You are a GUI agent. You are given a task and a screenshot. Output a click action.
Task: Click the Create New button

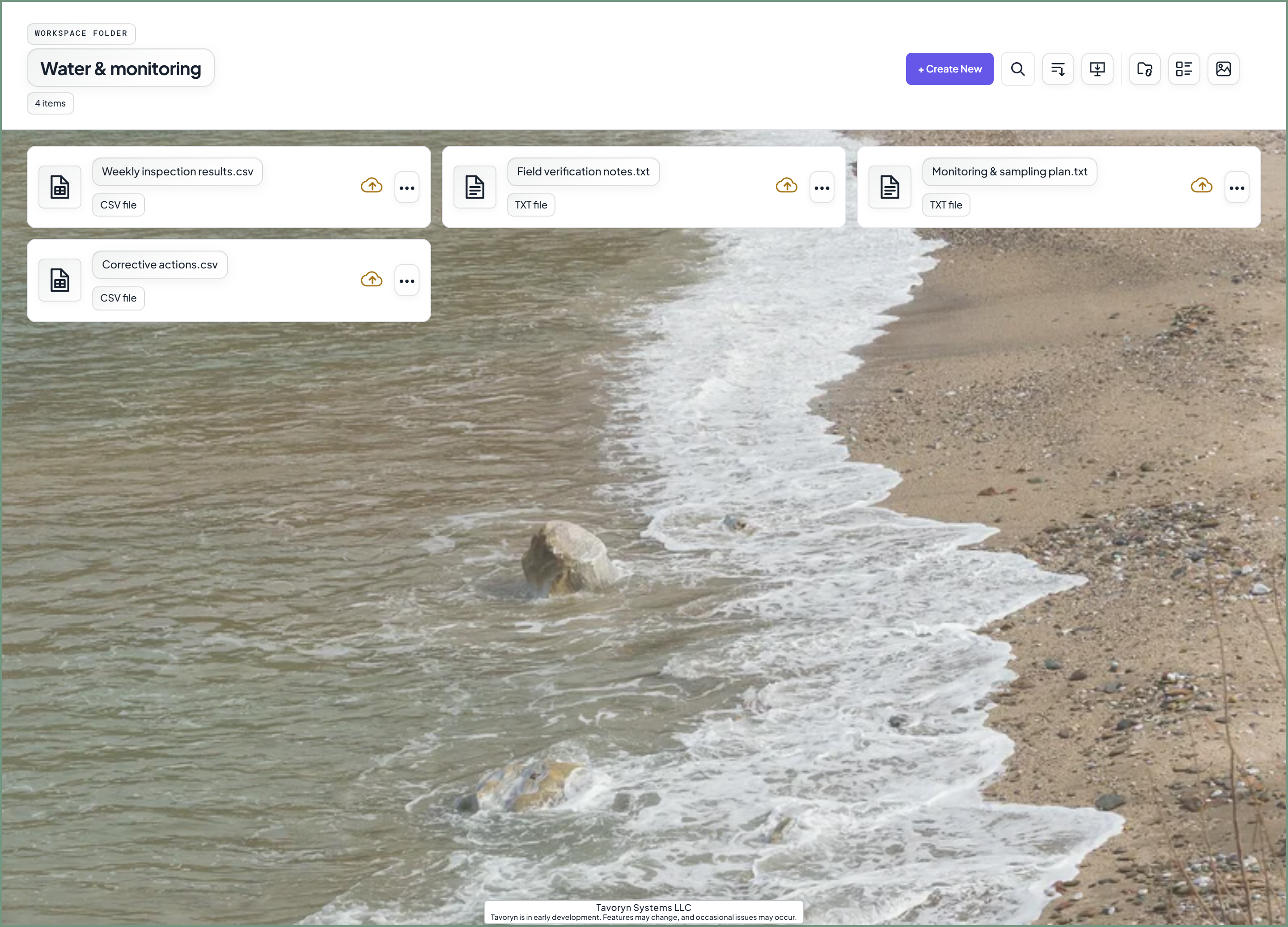[x=949, y=69]
